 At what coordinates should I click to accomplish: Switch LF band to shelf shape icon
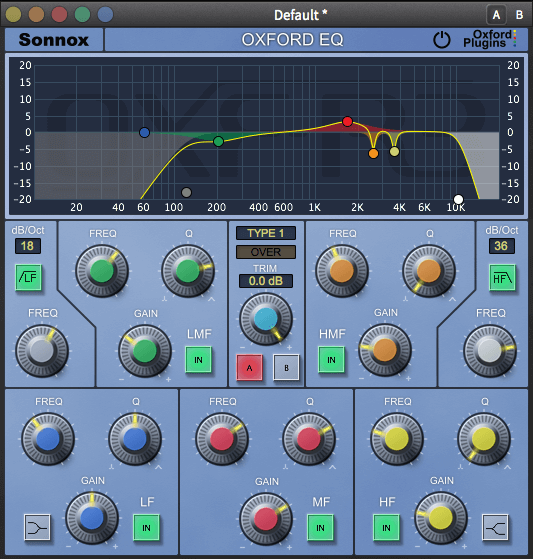click(37, 527)
